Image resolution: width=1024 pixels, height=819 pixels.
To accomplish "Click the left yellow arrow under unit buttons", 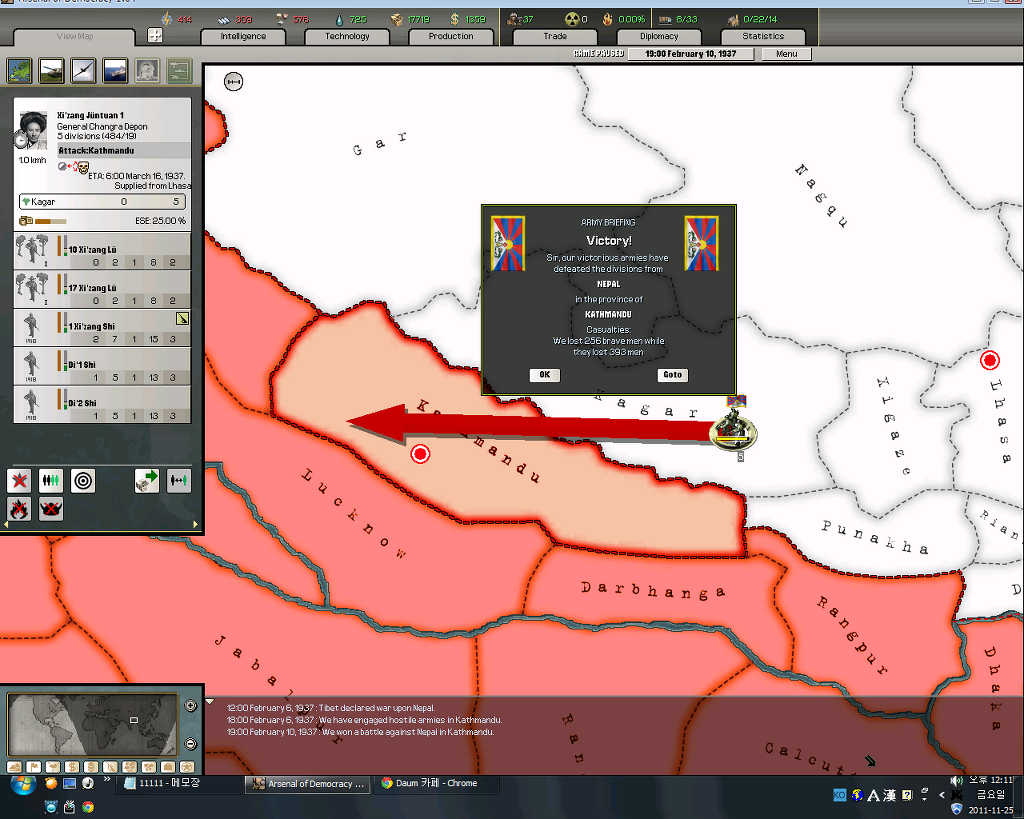I will (6, 524).
